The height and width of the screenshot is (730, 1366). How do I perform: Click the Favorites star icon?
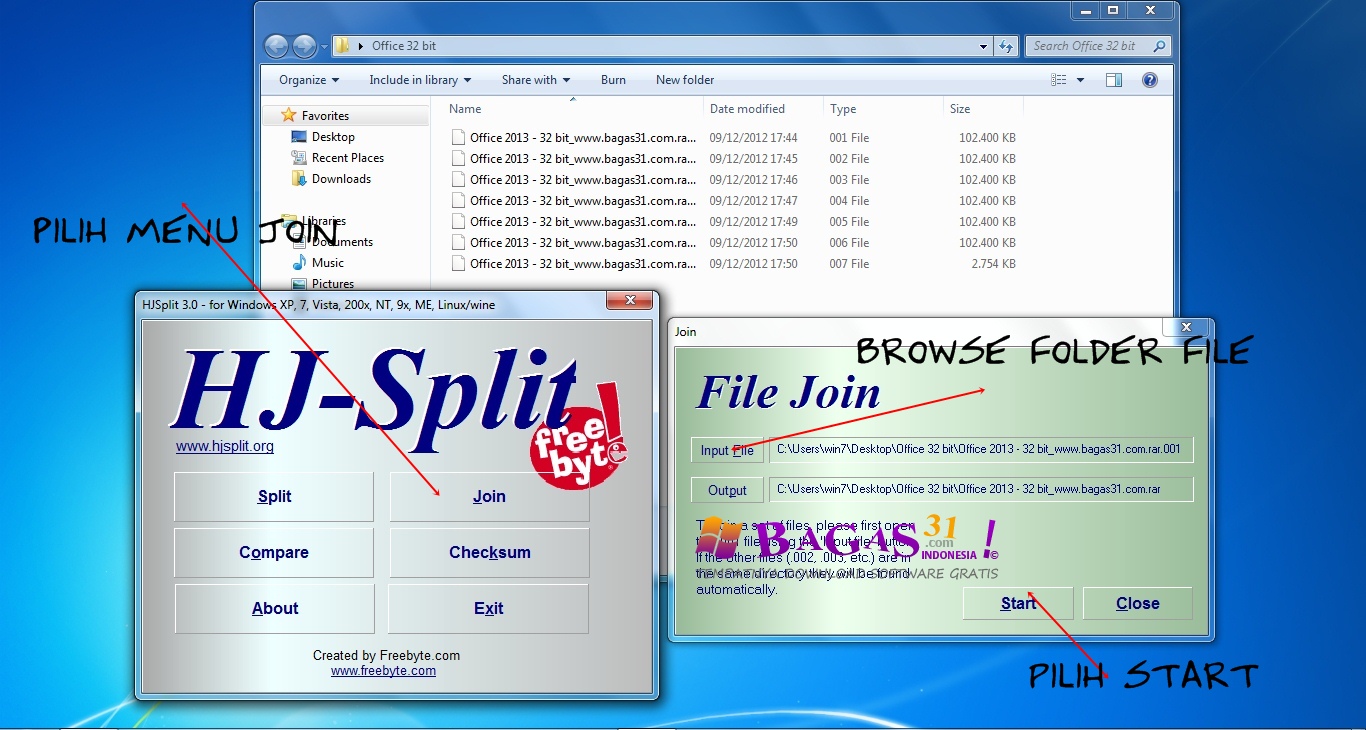pos(289,115)
